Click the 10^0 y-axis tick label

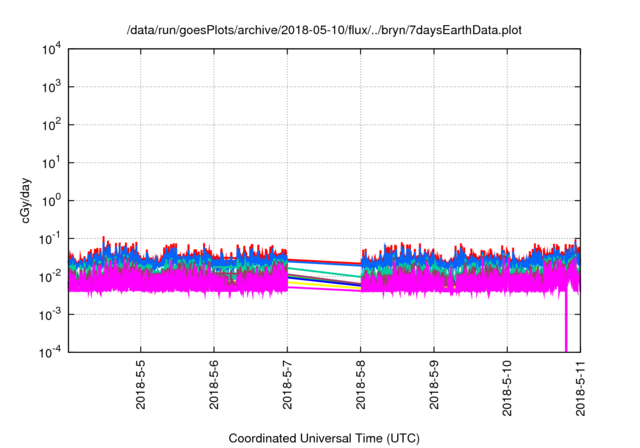click(52, 201)
